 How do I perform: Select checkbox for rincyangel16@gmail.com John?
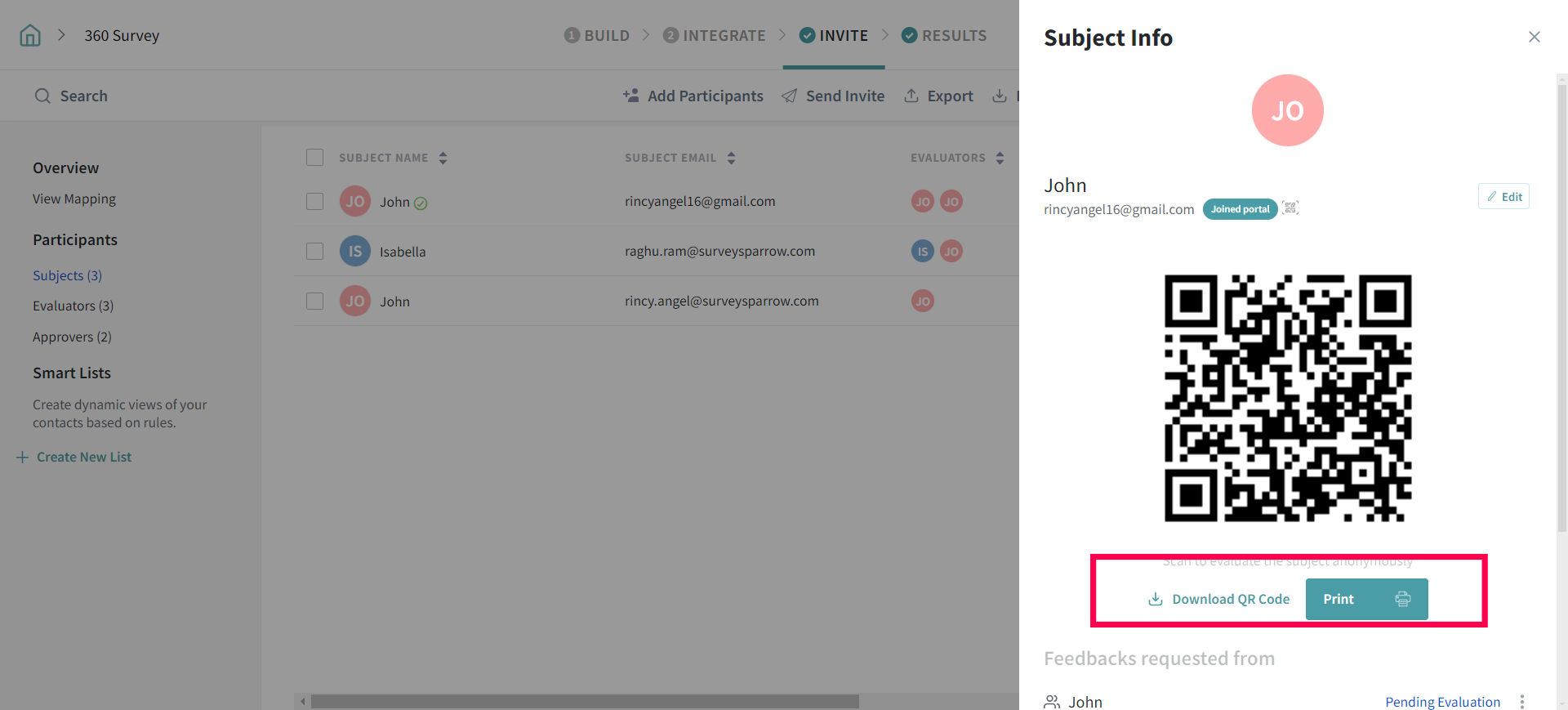pyautogui.click(x=314, y=202)
